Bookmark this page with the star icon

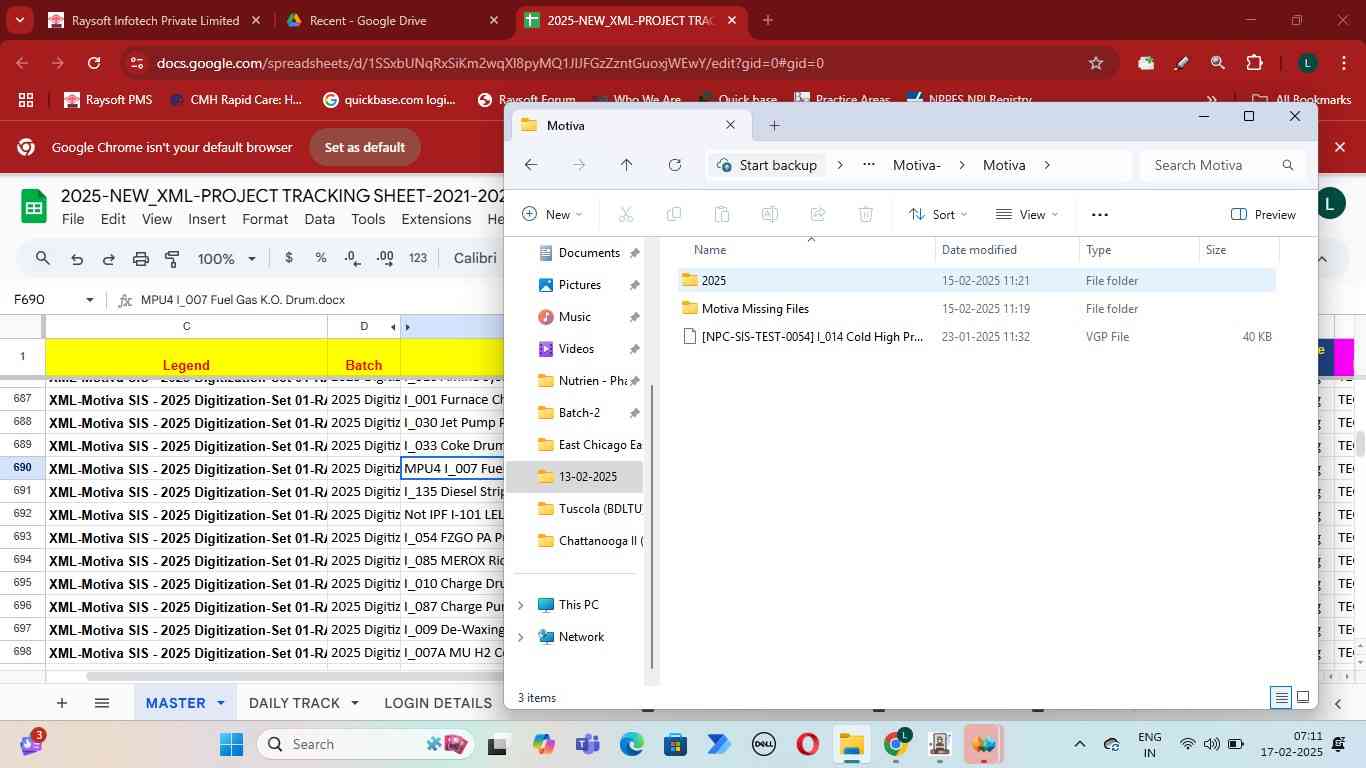(x=1096, y=62)
